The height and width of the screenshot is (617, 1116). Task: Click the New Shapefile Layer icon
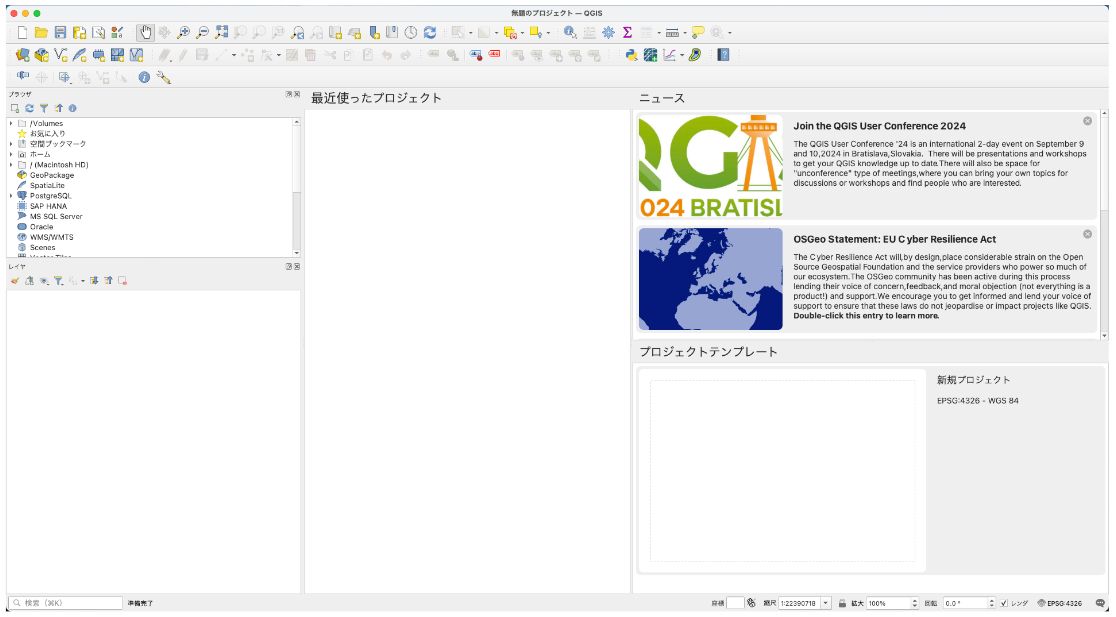pyautogui.click(x=61, y=55)
